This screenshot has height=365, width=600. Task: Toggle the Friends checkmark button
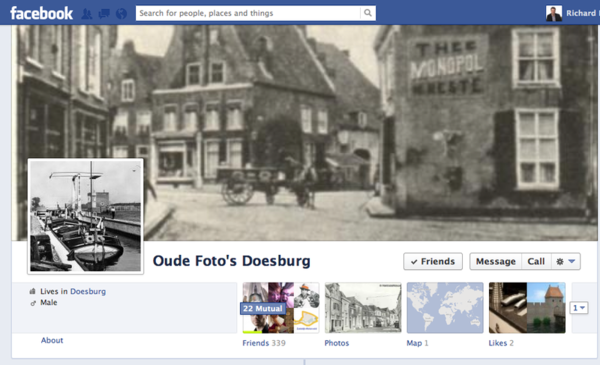(433, 261)
